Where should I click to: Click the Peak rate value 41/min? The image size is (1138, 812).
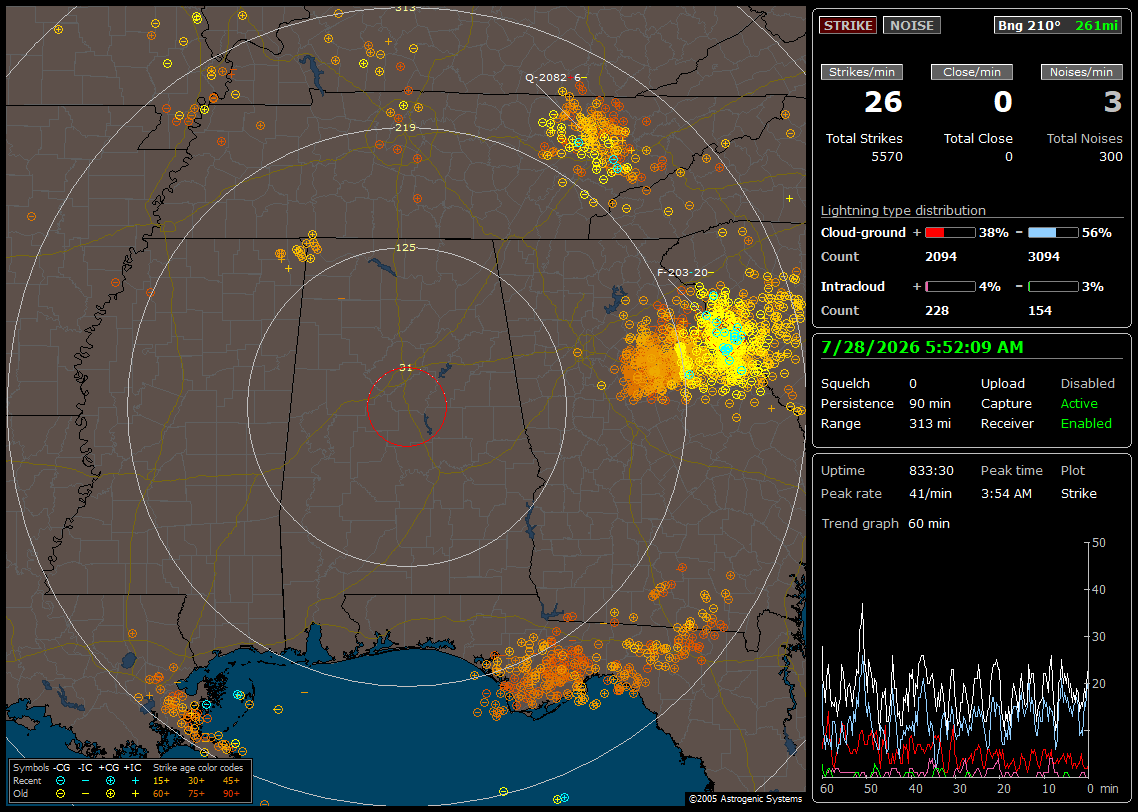[931, 493]
